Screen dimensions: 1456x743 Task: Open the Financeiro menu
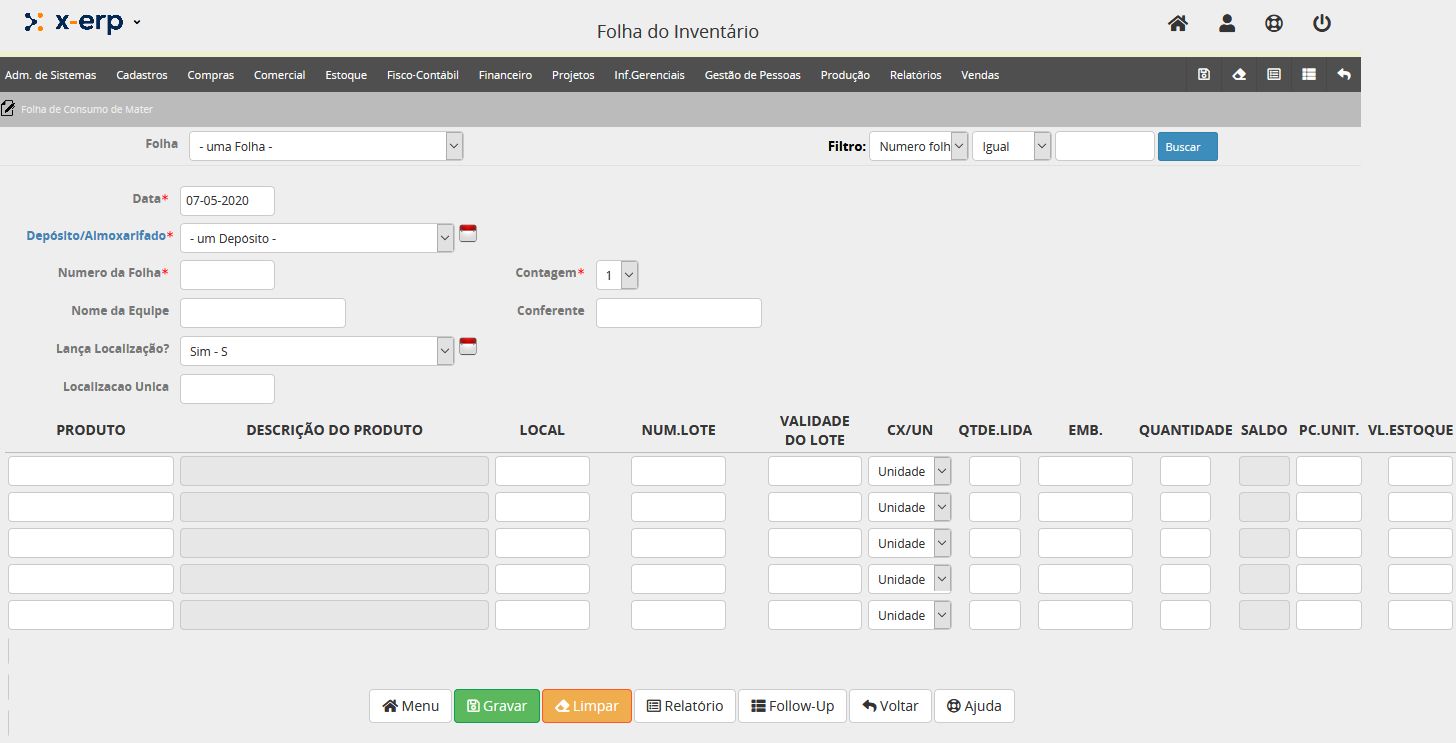[x=505, y=75]
